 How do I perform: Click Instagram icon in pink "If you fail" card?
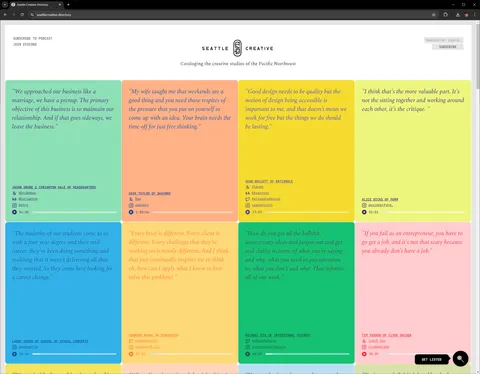point(364,347)
